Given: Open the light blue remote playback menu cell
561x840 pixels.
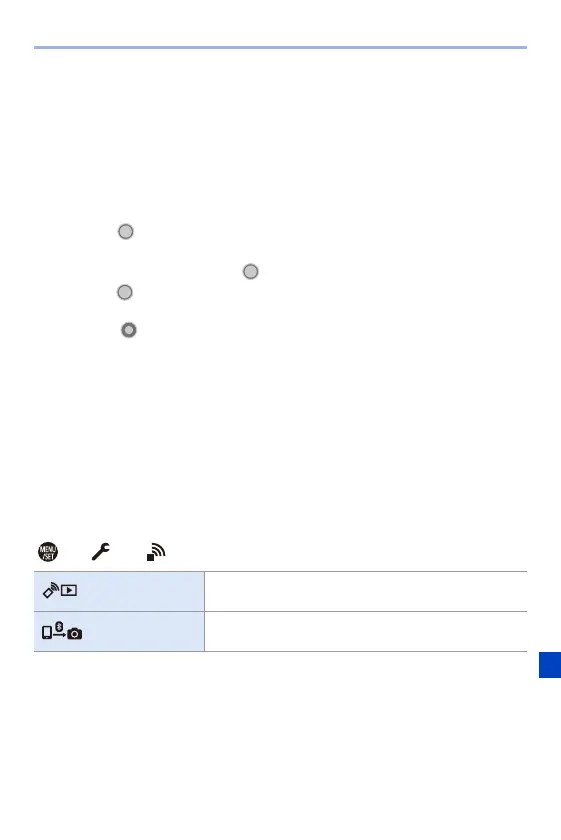Looking at the screenshot, I should [x=119, y=591].
